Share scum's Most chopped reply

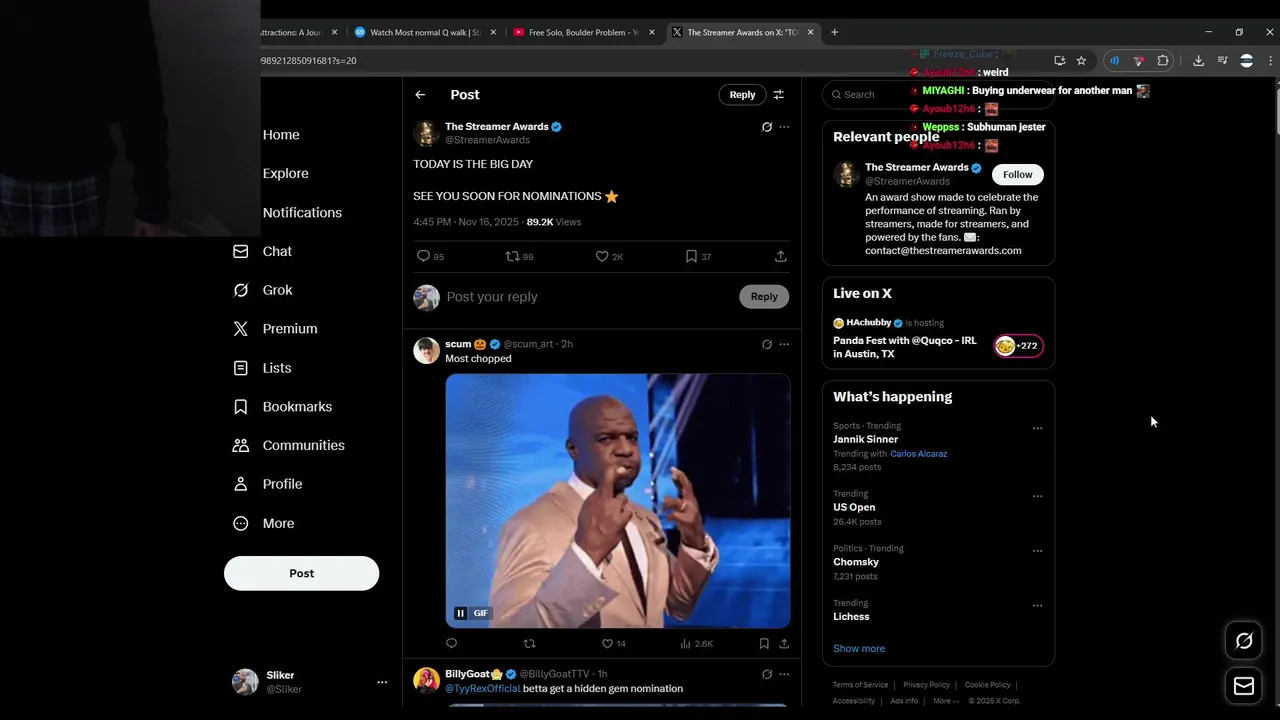[784, 644]
